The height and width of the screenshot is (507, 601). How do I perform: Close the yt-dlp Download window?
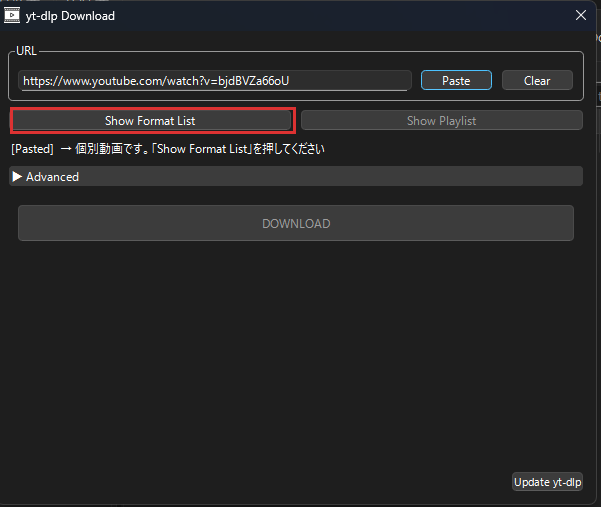[580, 15]
